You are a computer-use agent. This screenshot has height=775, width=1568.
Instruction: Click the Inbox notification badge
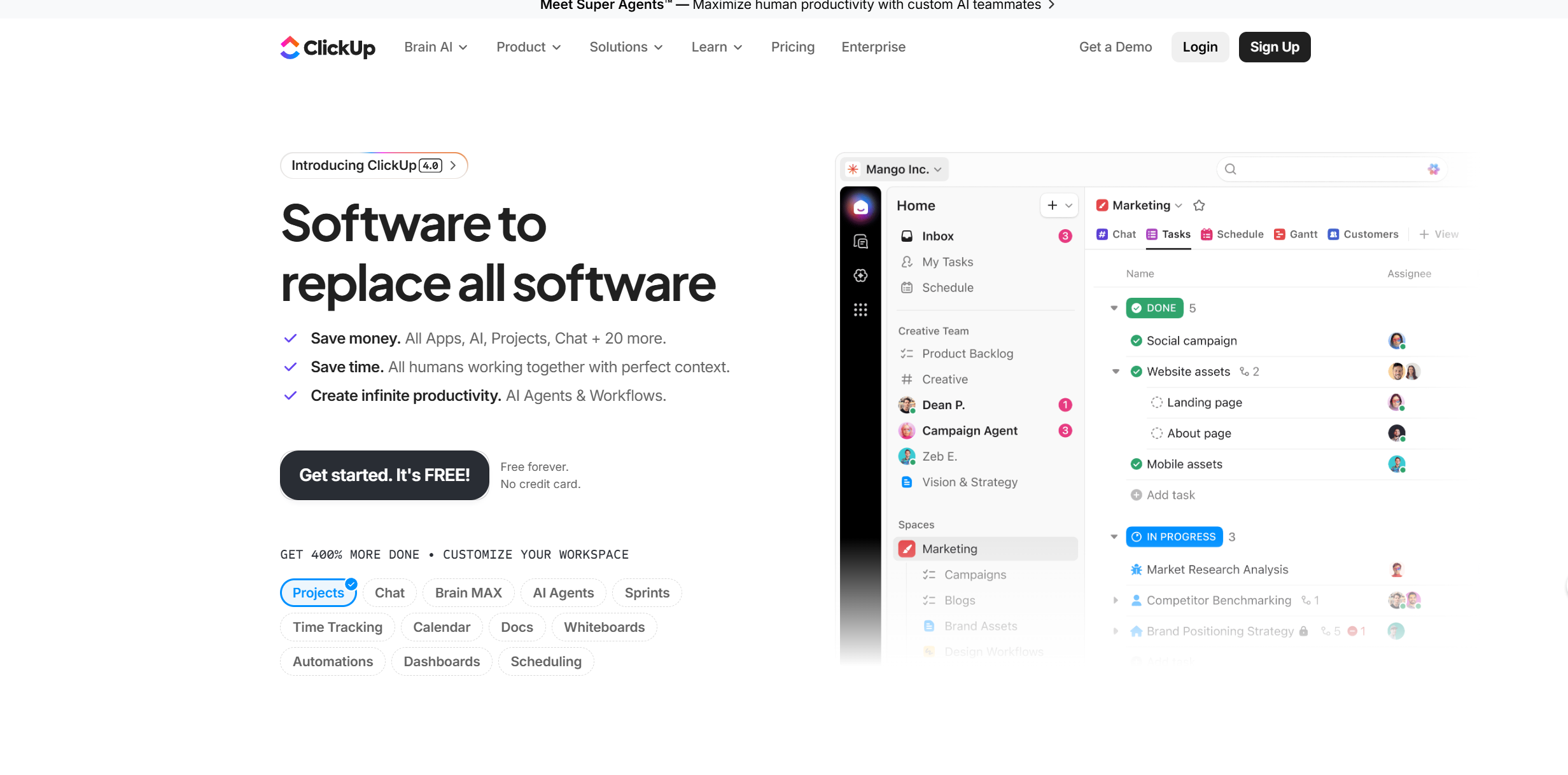(x=1065, y=236)
